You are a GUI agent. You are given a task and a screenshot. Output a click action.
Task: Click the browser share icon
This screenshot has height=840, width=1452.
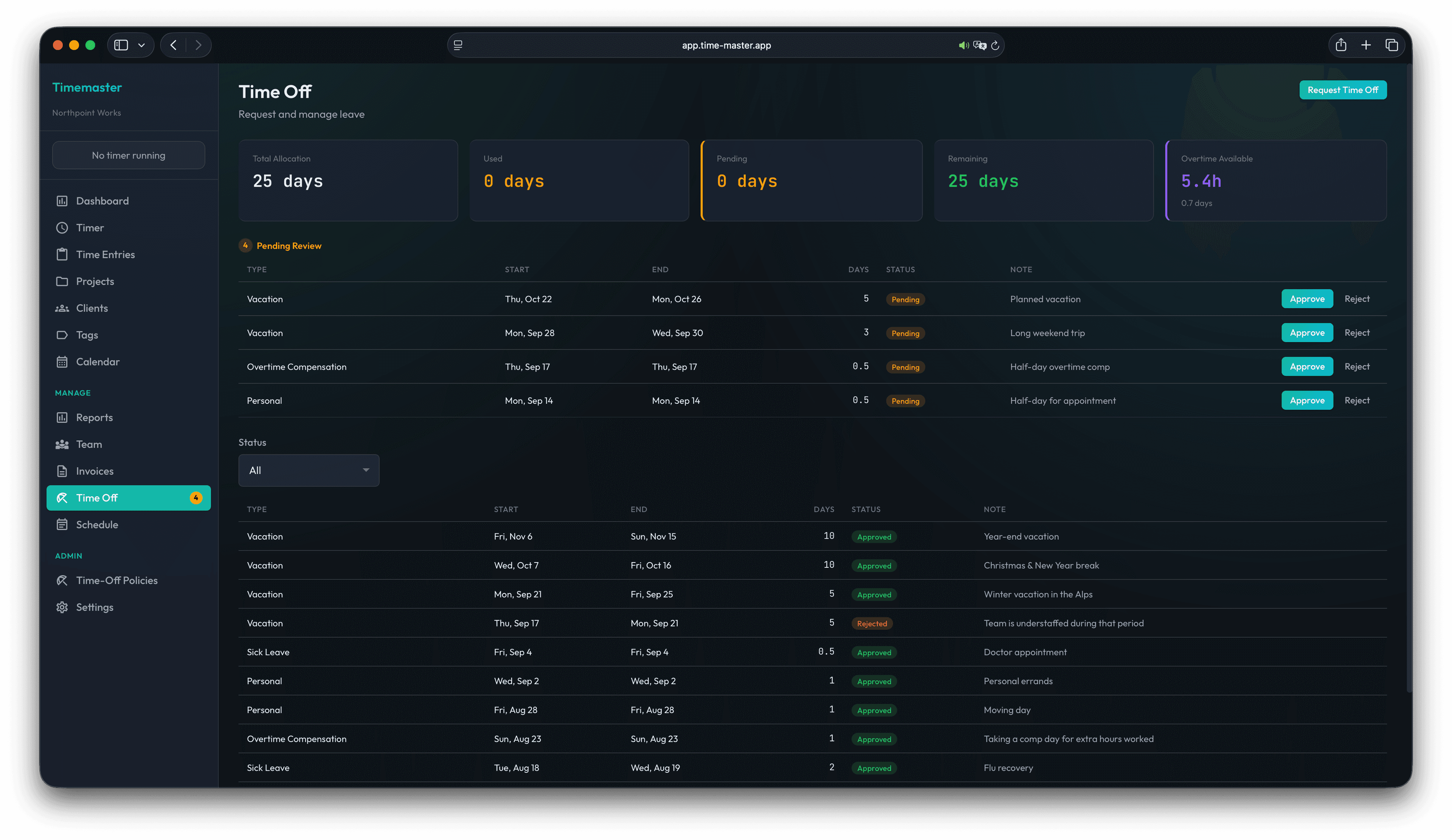pyautogui.click(x=1340, y=45)
